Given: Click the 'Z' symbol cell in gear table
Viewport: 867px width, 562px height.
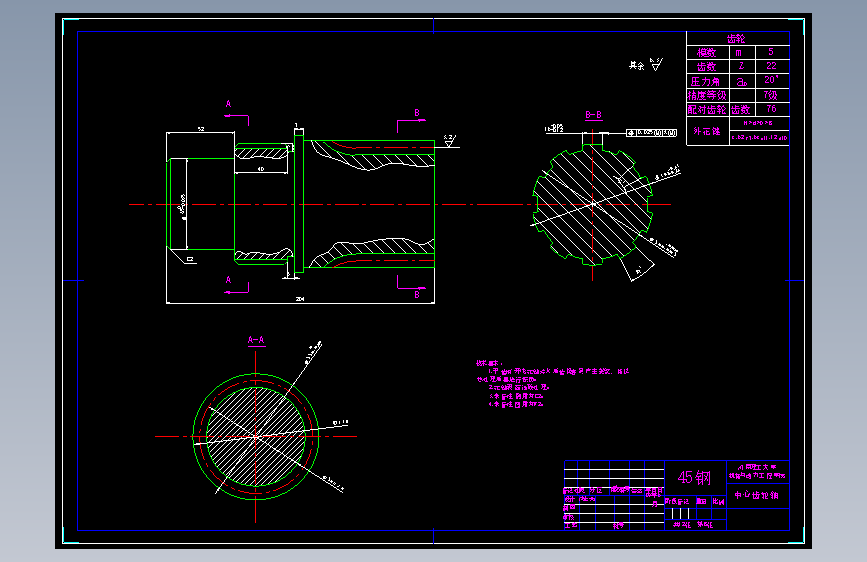Looking at the screenshot, I should pyautogui.click(x=741, y=66).
